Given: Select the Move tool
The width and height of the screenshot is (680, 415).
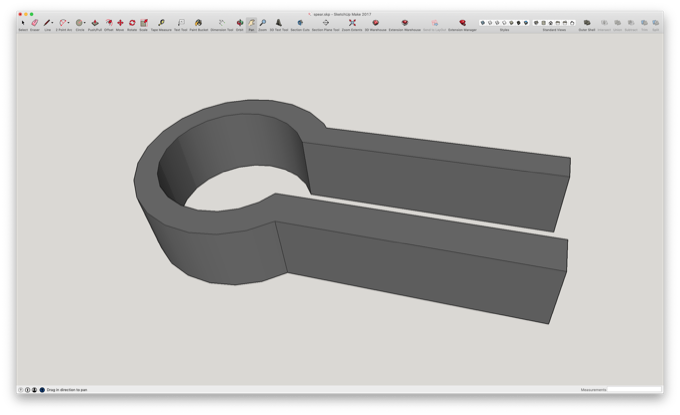Looking at the screenshot, I should click(x=120, y=23).
